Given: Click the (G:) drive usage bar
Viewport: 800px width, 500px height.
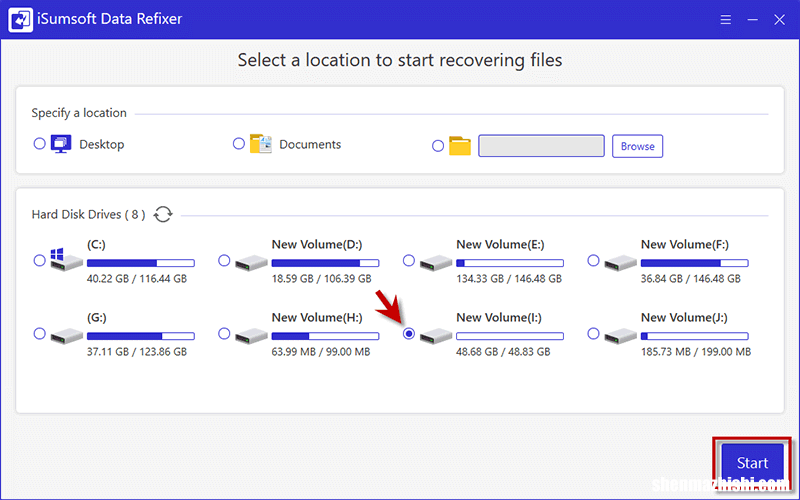Looking at the screenshot, I should click(x=141, y=336).
